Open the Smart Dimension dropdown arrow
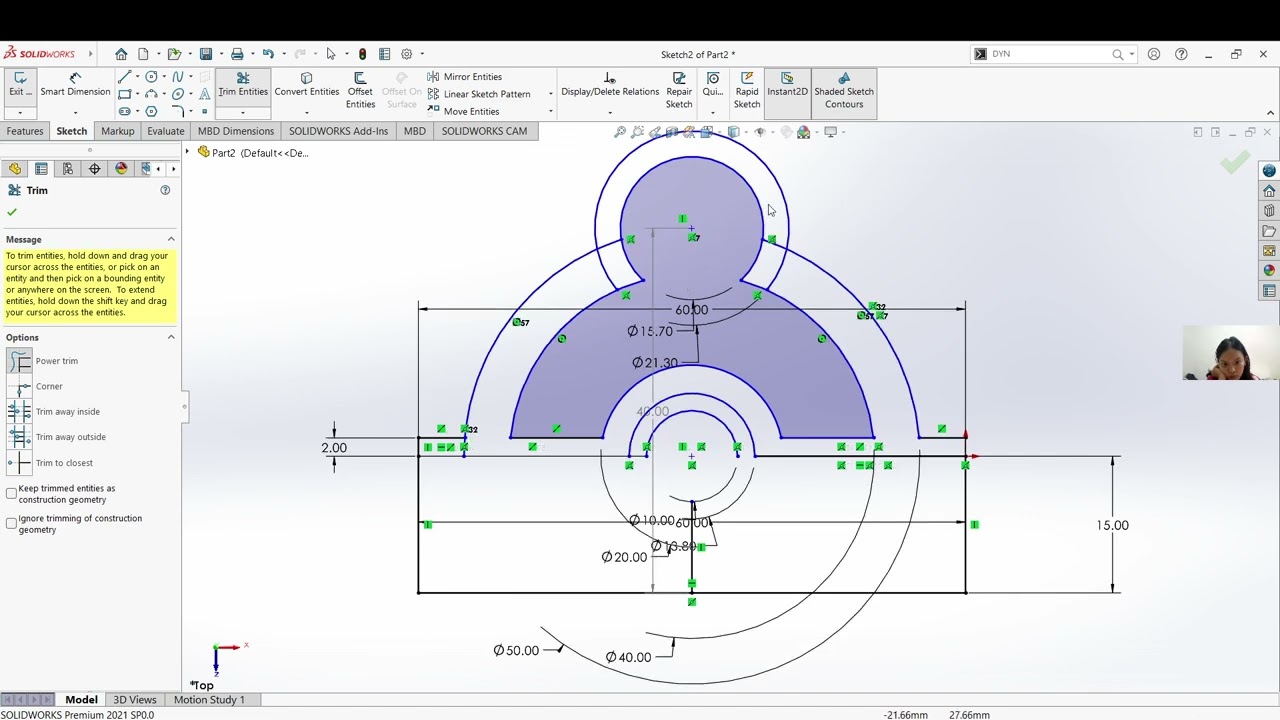The image size is (1280, 720). [75, 112]
